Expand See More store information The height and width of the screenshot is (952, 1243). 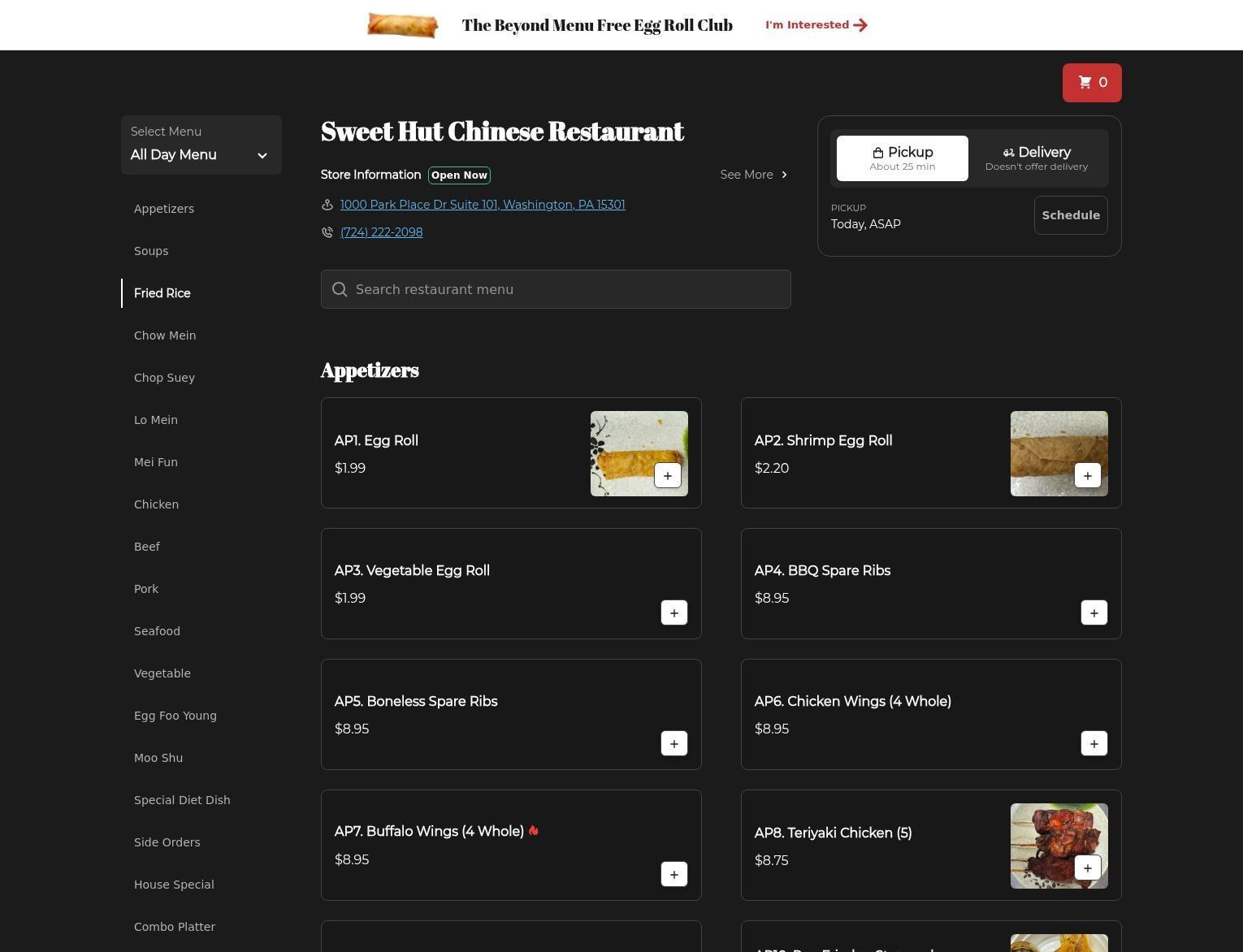pyautogui.click(x=753, y=175)
